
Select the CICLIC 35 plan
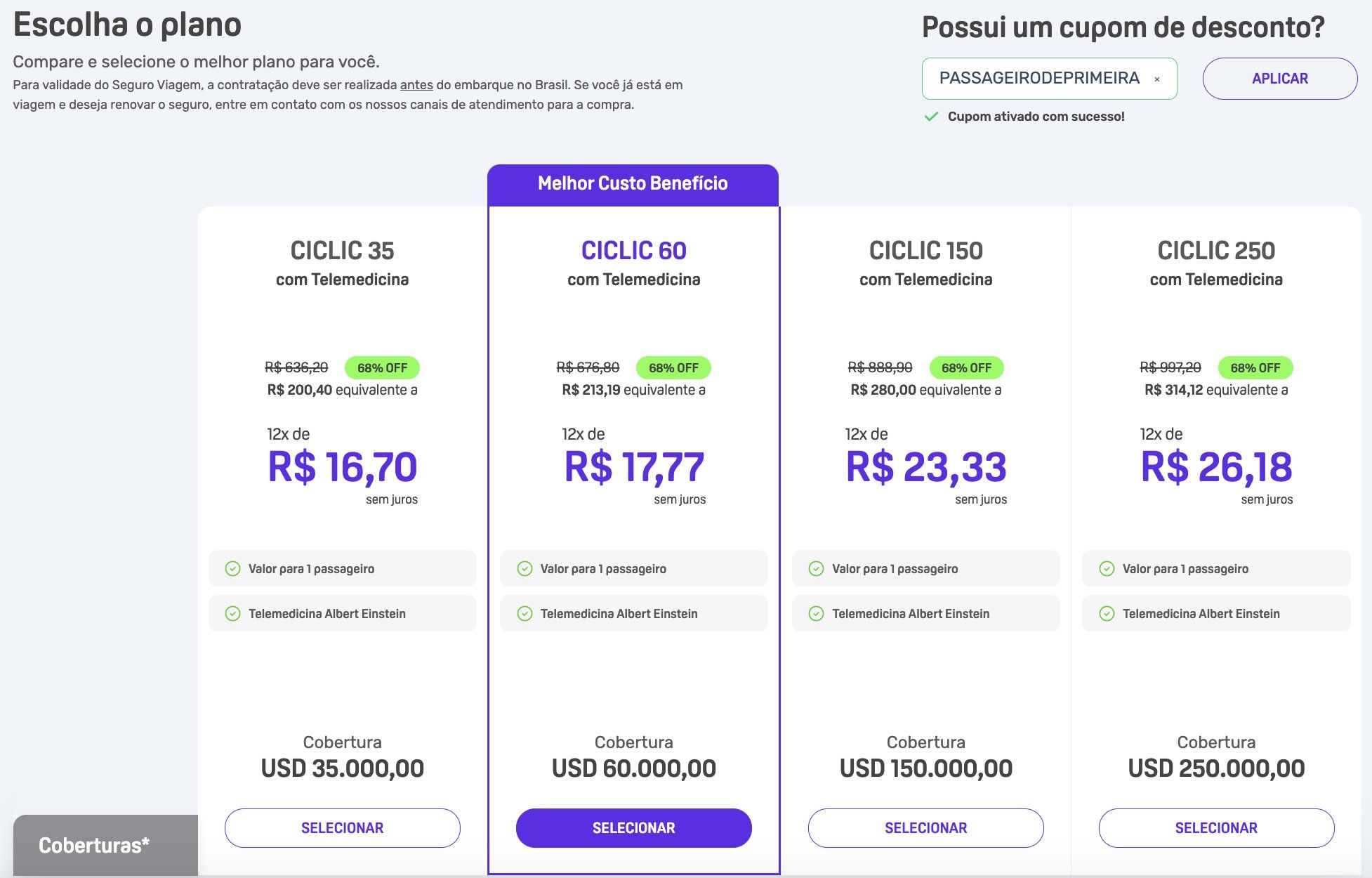point(343,827)
